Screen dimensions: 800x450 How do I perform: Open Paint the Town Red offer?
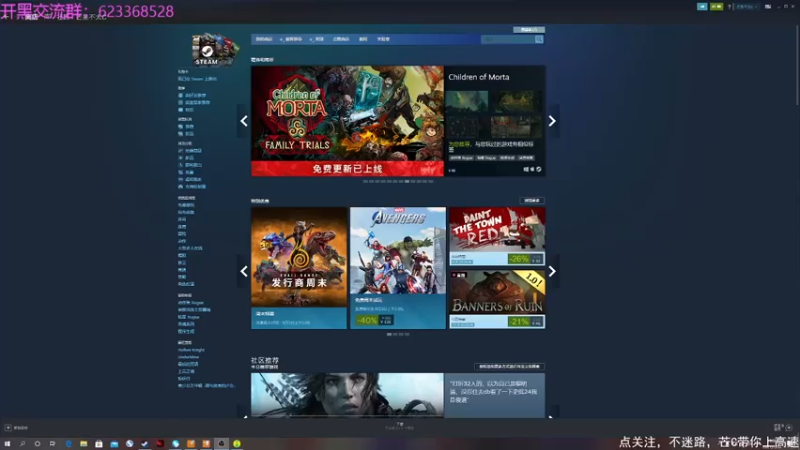point(497,236)
